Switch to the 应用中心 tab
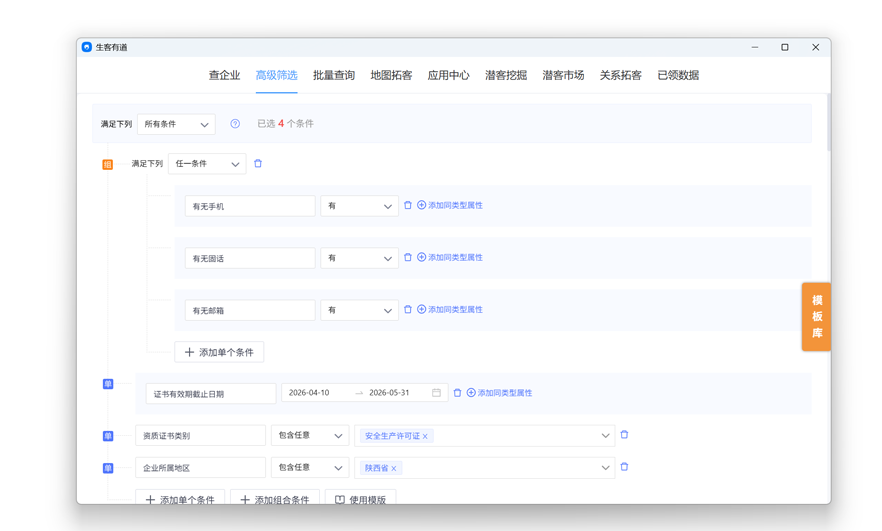 448,75
